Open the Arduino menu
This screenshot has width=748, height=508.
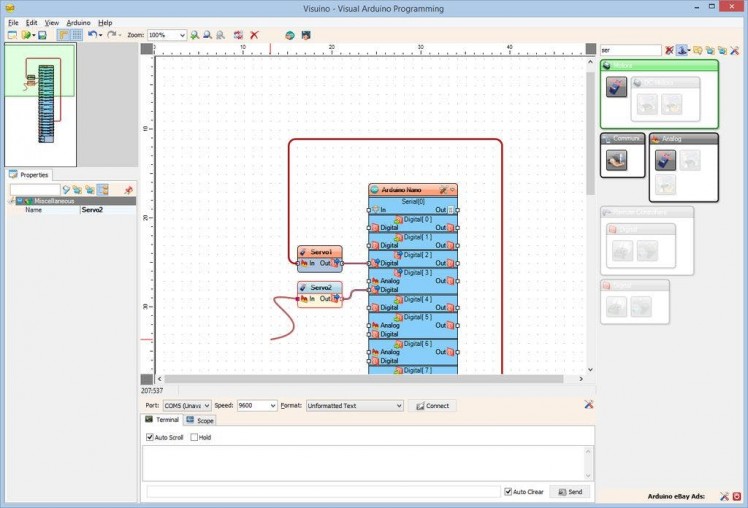(x=78, y=22)
